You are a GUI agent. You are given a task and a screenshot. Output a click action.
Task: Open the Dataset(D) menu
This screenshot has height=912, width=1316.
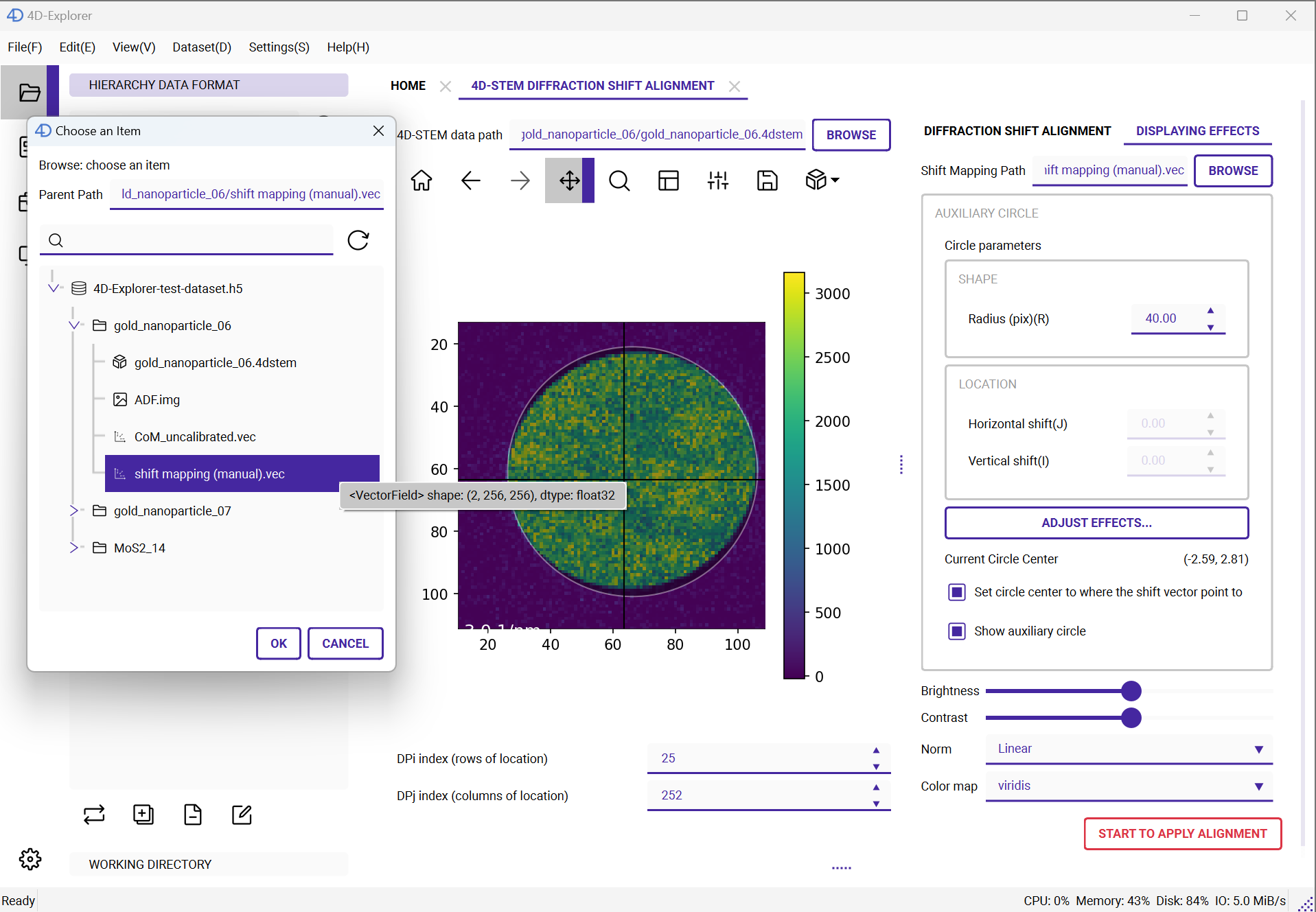pos(202,47)
